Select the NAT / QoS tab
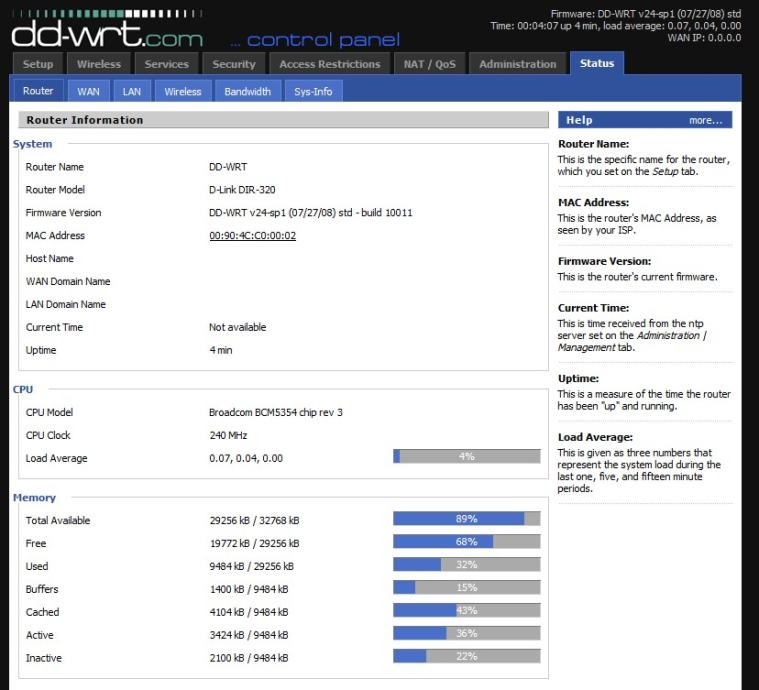The image size is (759, 690). (x=429, y=64)
